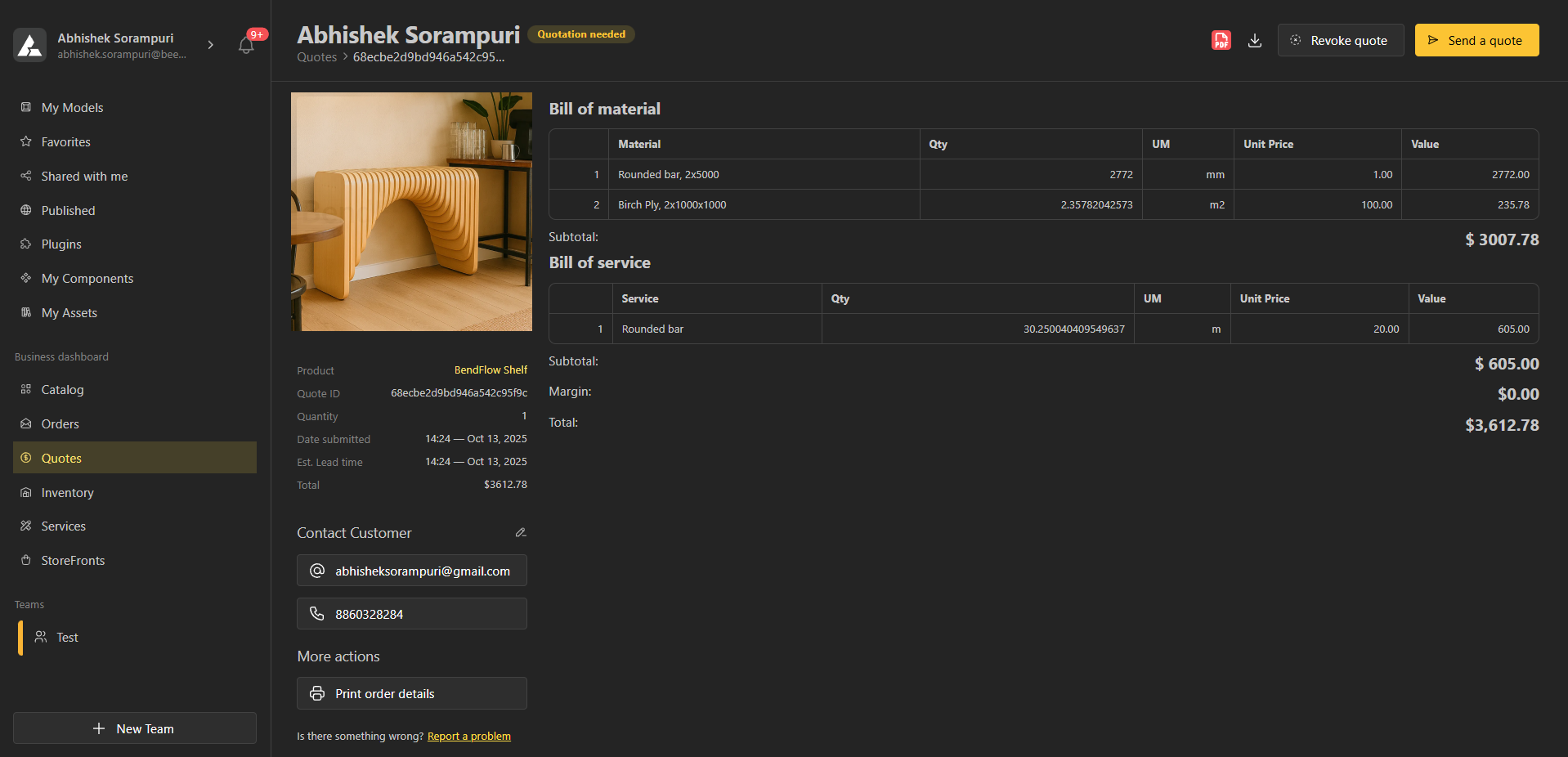Follow the Report a problem link
The width and height of the screenshot is (1568, 757).
(x=468, y=737)
